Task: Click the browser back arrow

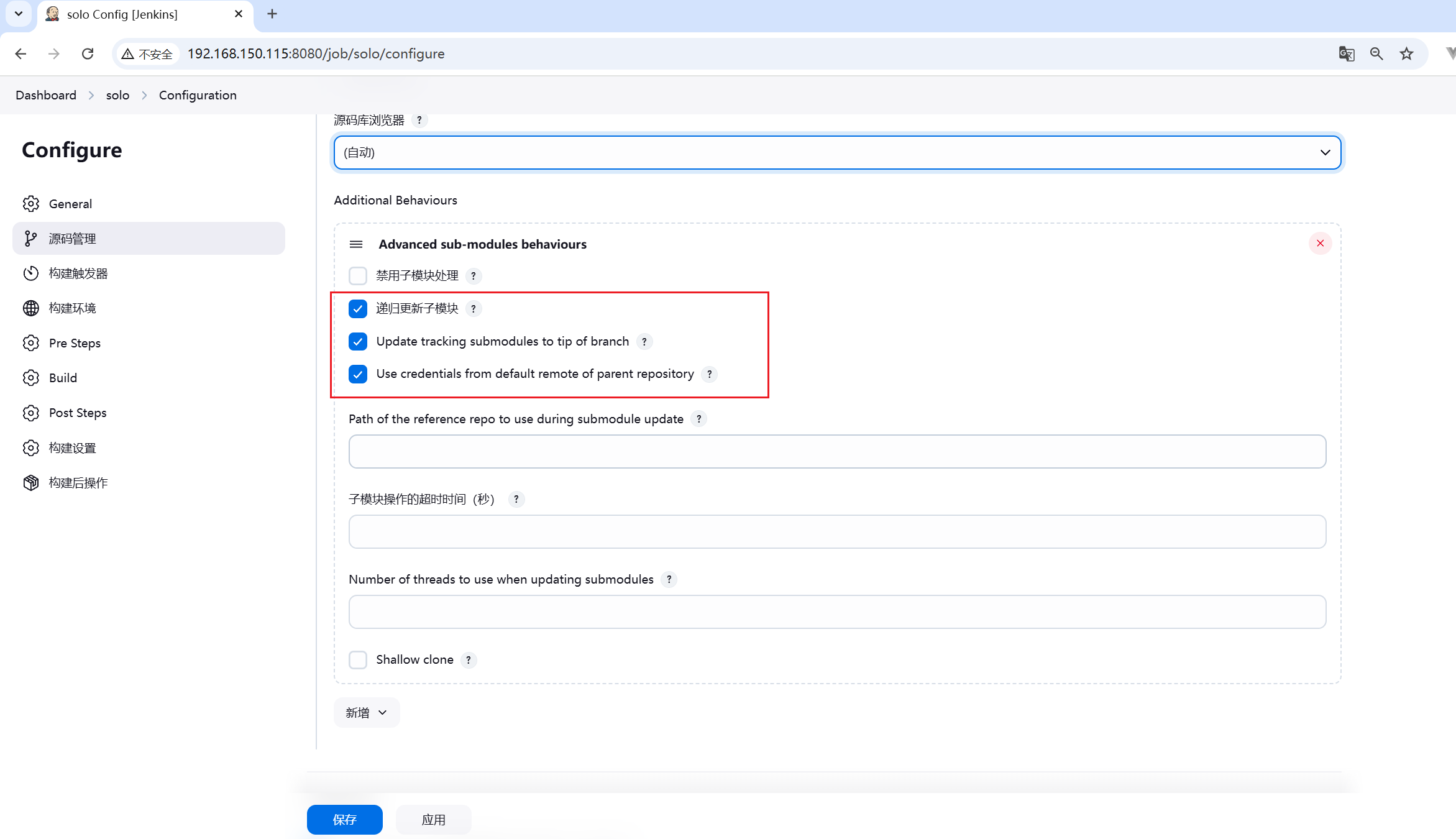Action: pyautogui.click(x=21, y=54)
